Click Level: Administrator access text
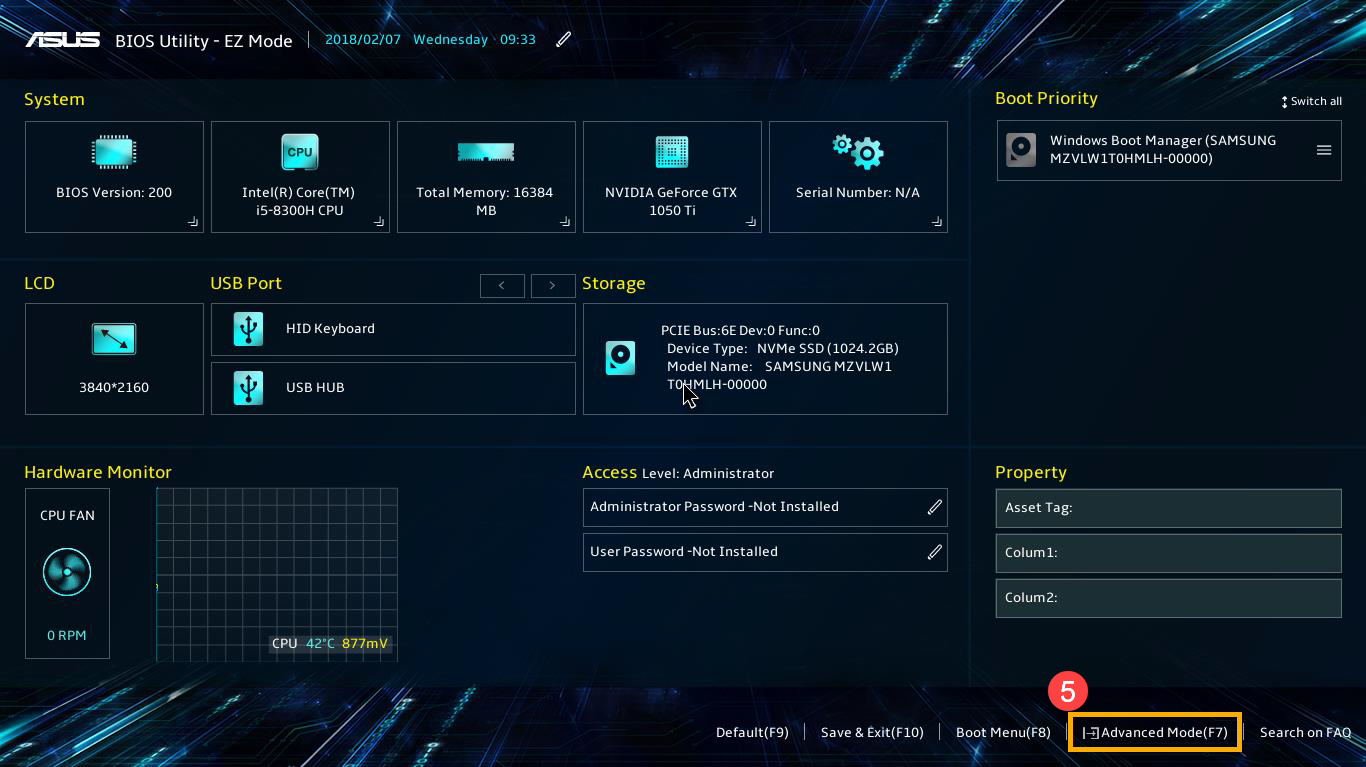Screen dimensions: 1366x767 [708, 473]
